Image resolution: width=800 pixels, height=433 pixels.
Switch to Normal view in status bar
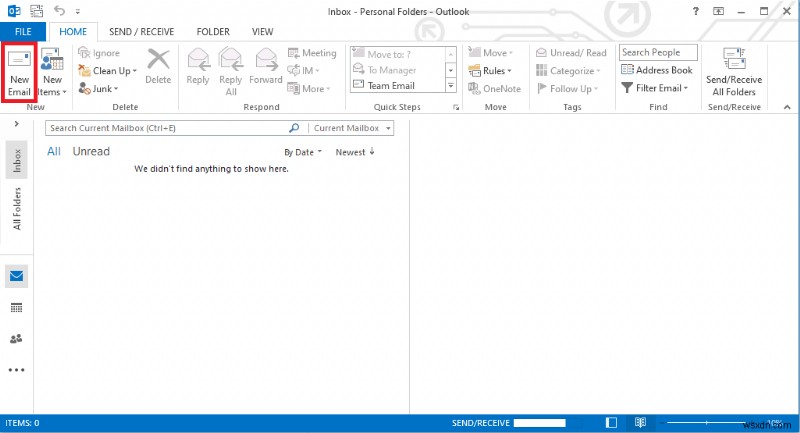[611, 423]
